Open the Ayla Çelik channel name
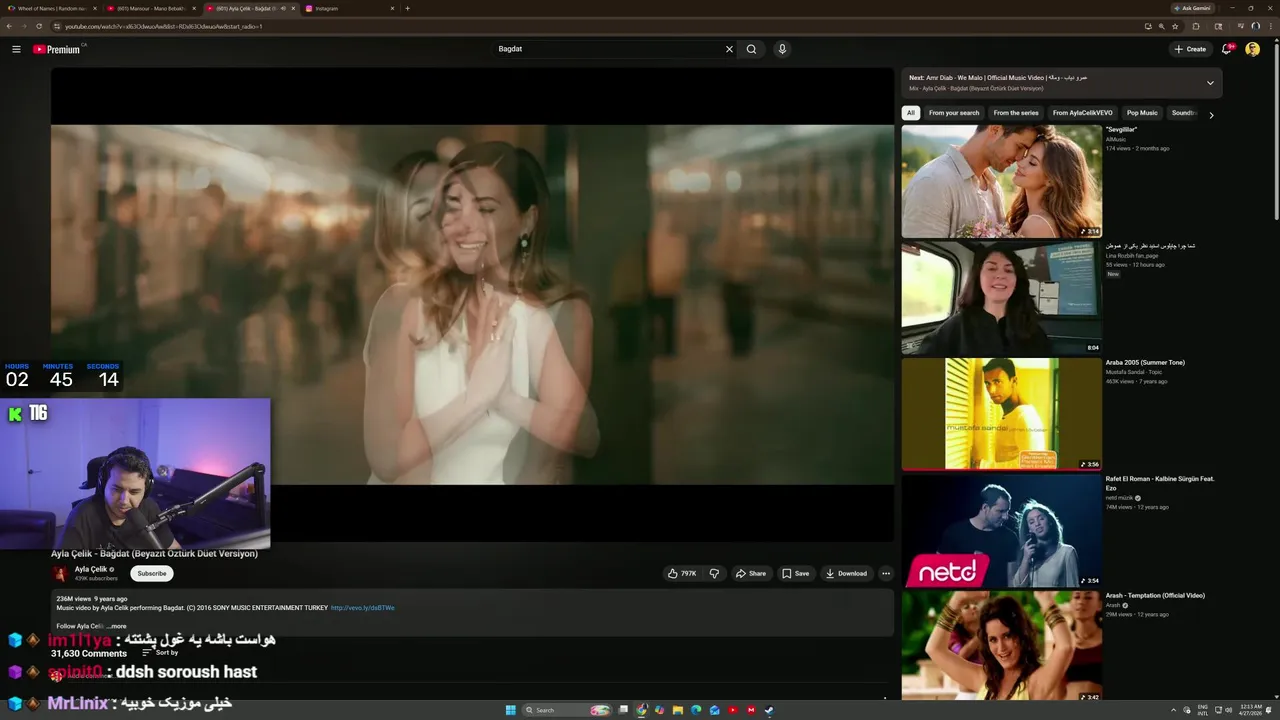Viewport: 1280px width, 720px height. [91, 569]
